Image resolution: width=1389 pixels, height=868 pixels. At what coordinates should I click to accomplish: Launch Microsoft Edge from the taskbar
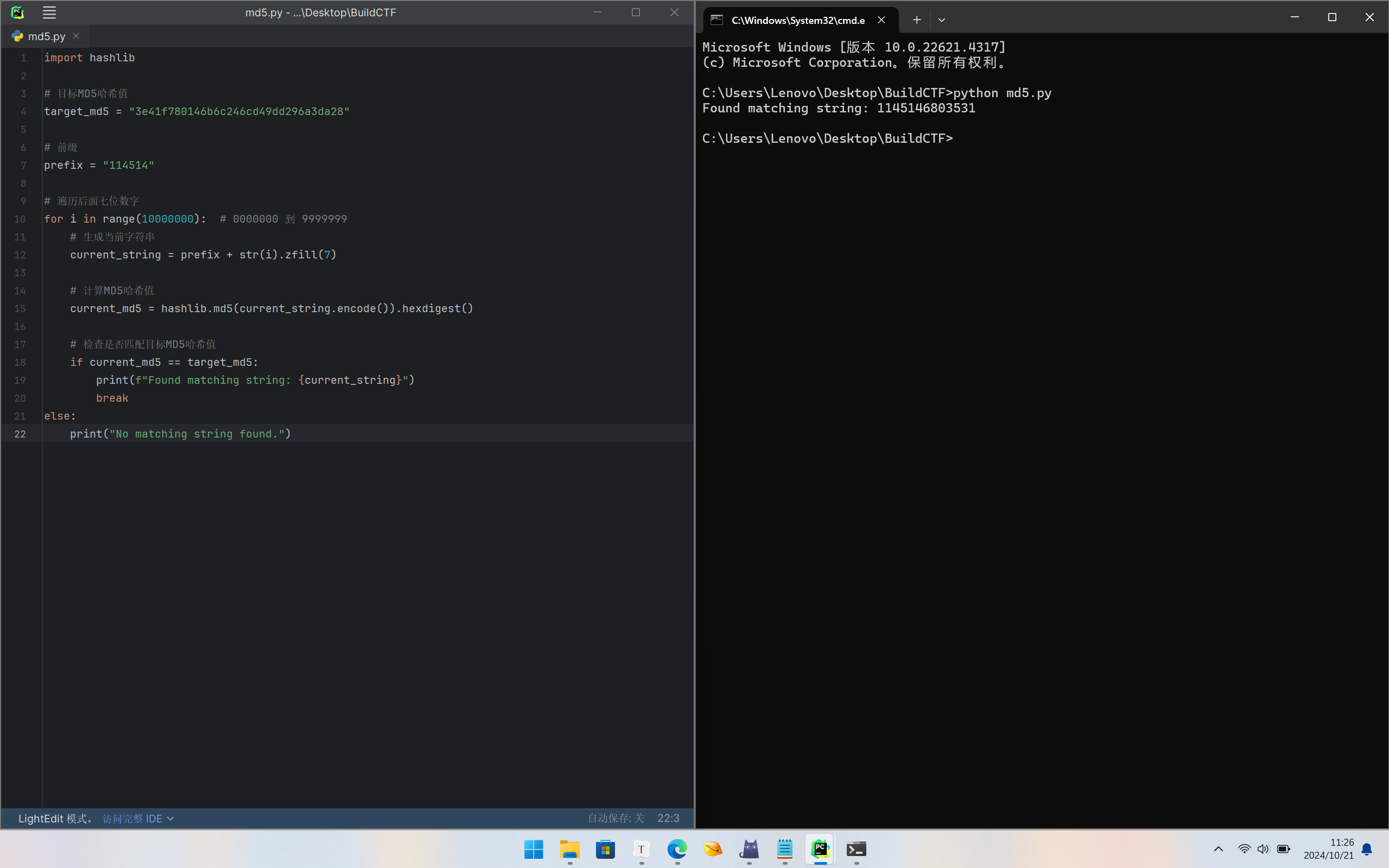pos(677,849)
